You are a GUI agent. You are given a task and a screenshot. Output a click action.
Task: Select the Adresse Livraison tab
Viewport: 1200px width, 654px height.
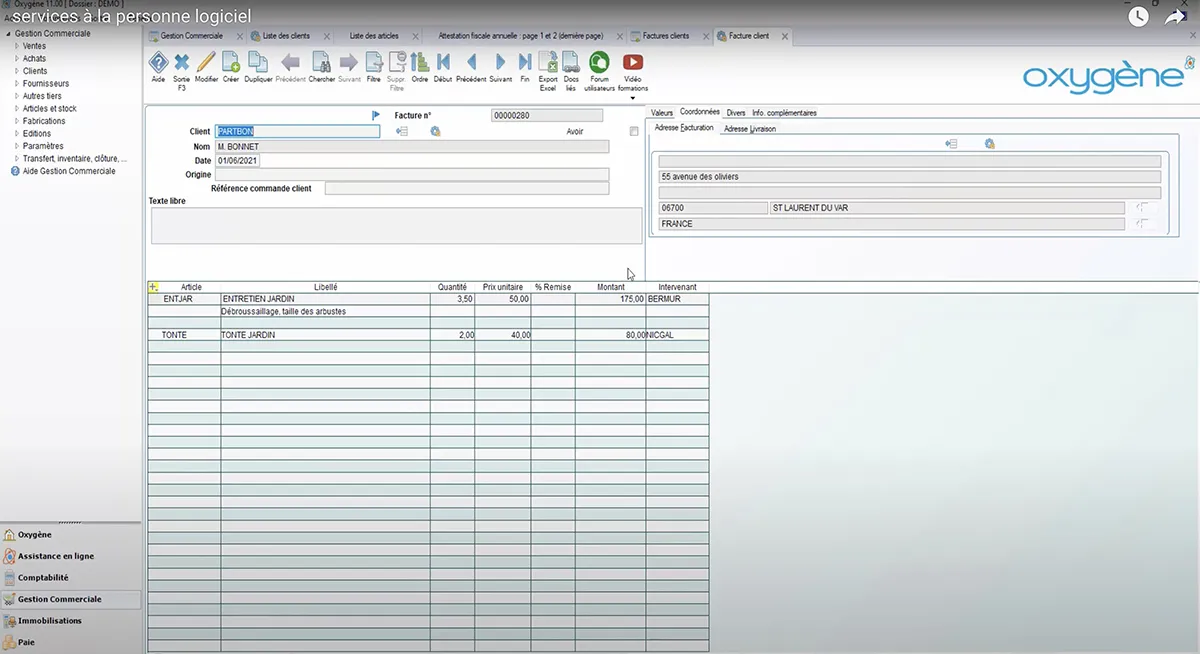tap(749, 128)
